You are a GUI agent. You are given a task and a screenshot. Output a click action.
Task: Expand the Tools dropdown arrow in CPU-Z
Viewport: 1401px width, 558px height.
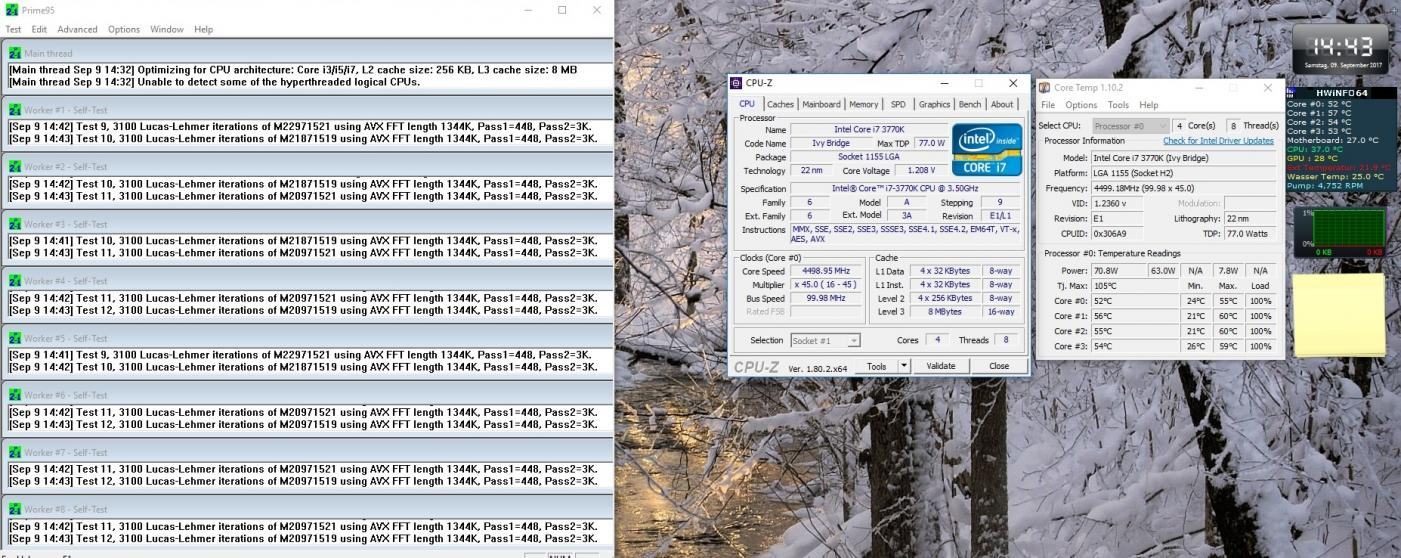coord(904,366)
